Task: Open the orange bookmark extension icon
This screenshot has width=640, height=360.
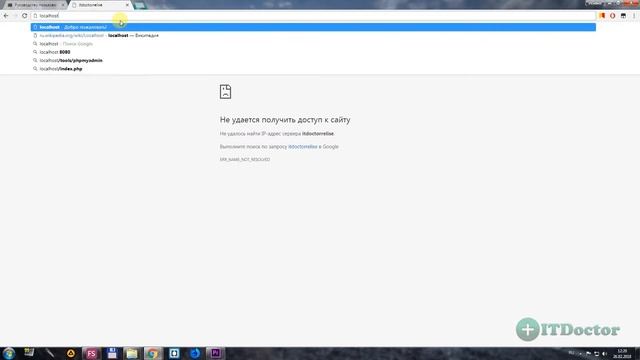Action: [x=602, y=16]
